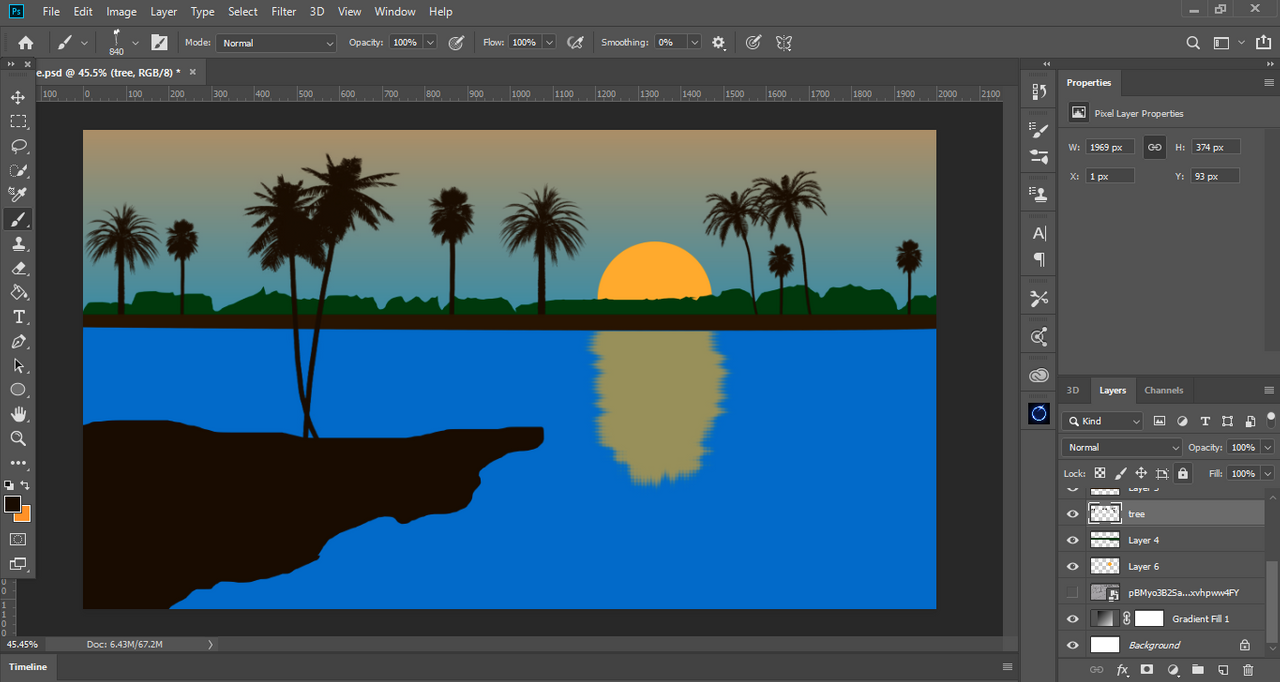Hide the tree layer
This screenshot has width=1280, height=682.
tap(1073, 514)
